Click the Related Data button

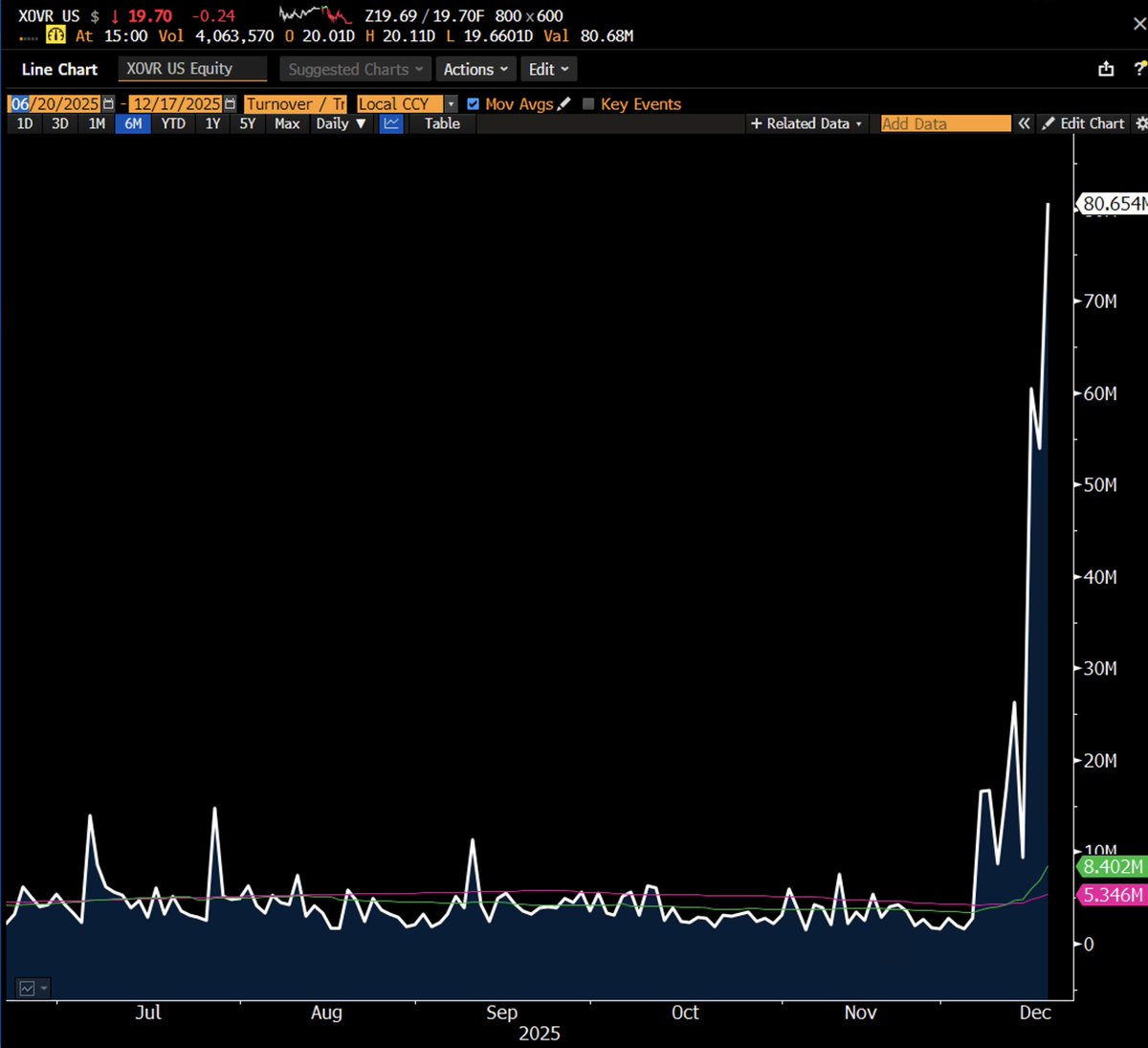point(806,123)
